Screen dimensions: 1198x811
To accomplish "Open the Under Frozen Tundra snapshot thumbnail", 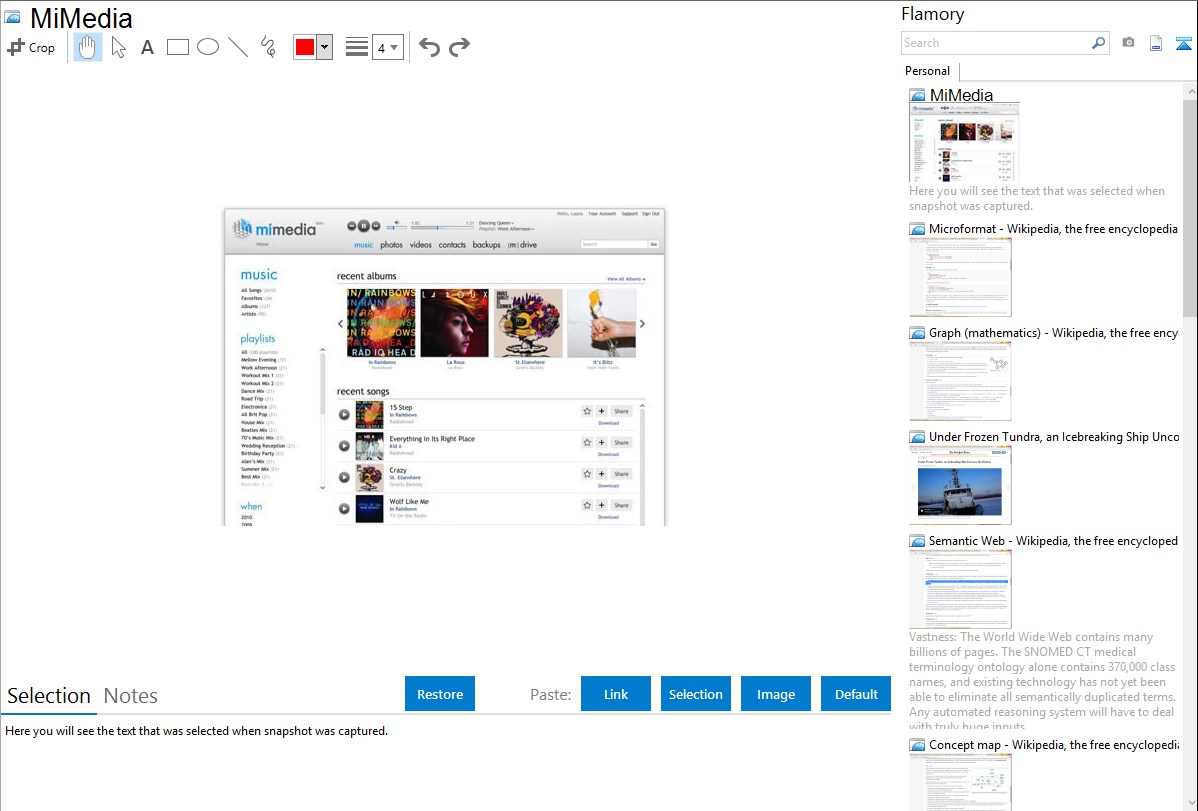I will click(960, 485).
